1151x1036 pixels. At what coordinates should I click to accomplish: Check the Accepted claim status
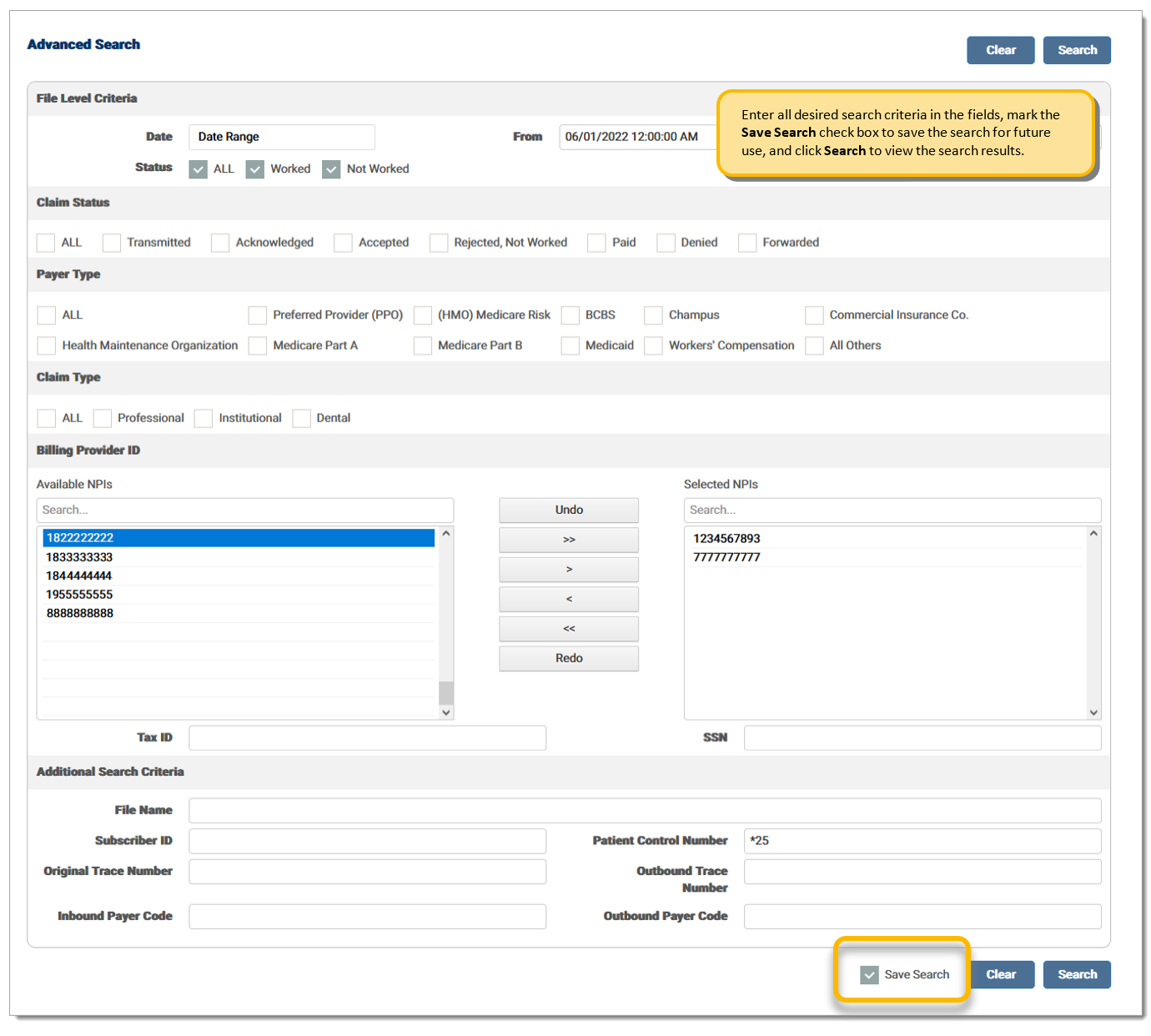click(343, 243)
